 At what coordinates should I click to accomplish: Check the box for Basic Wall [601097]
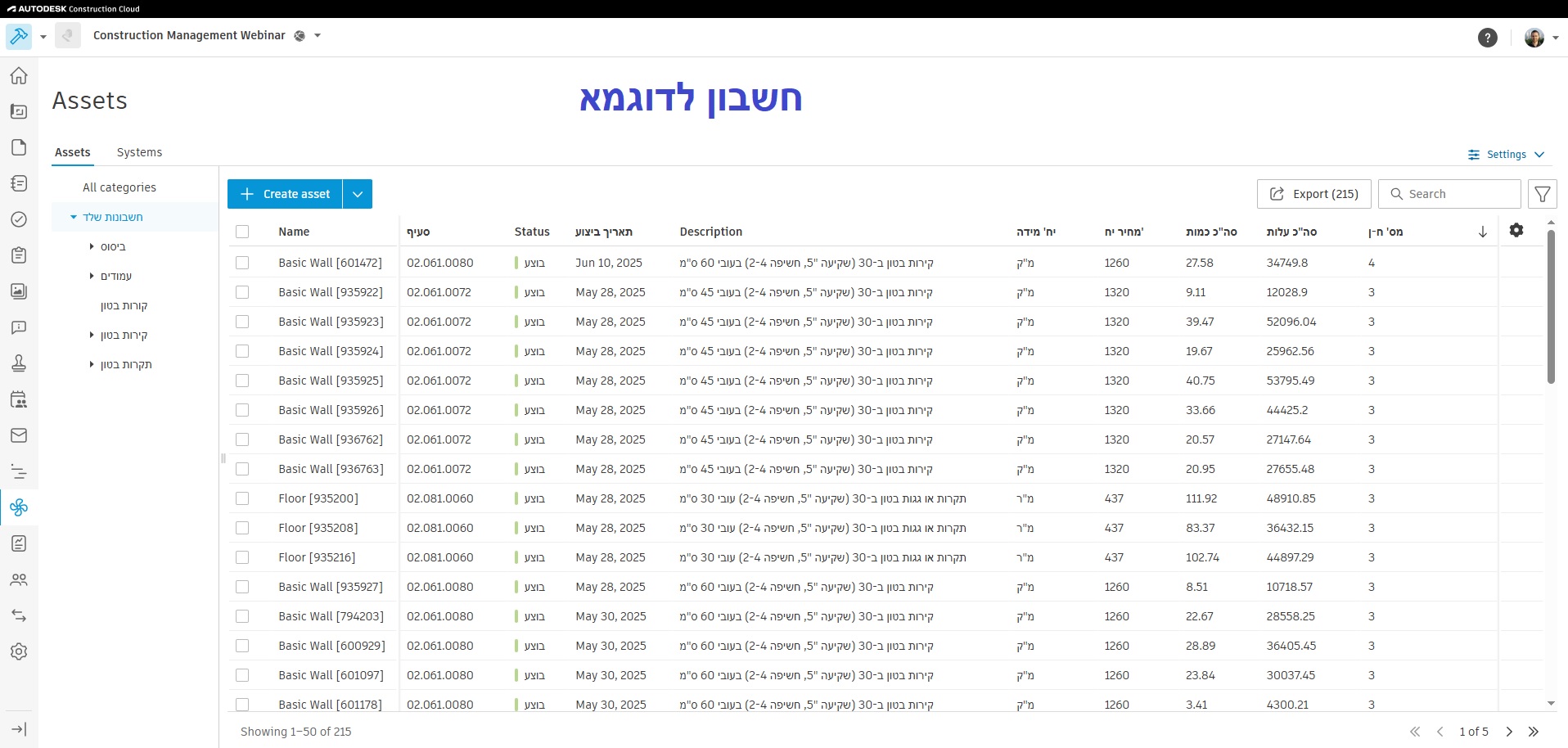[242, 675]
